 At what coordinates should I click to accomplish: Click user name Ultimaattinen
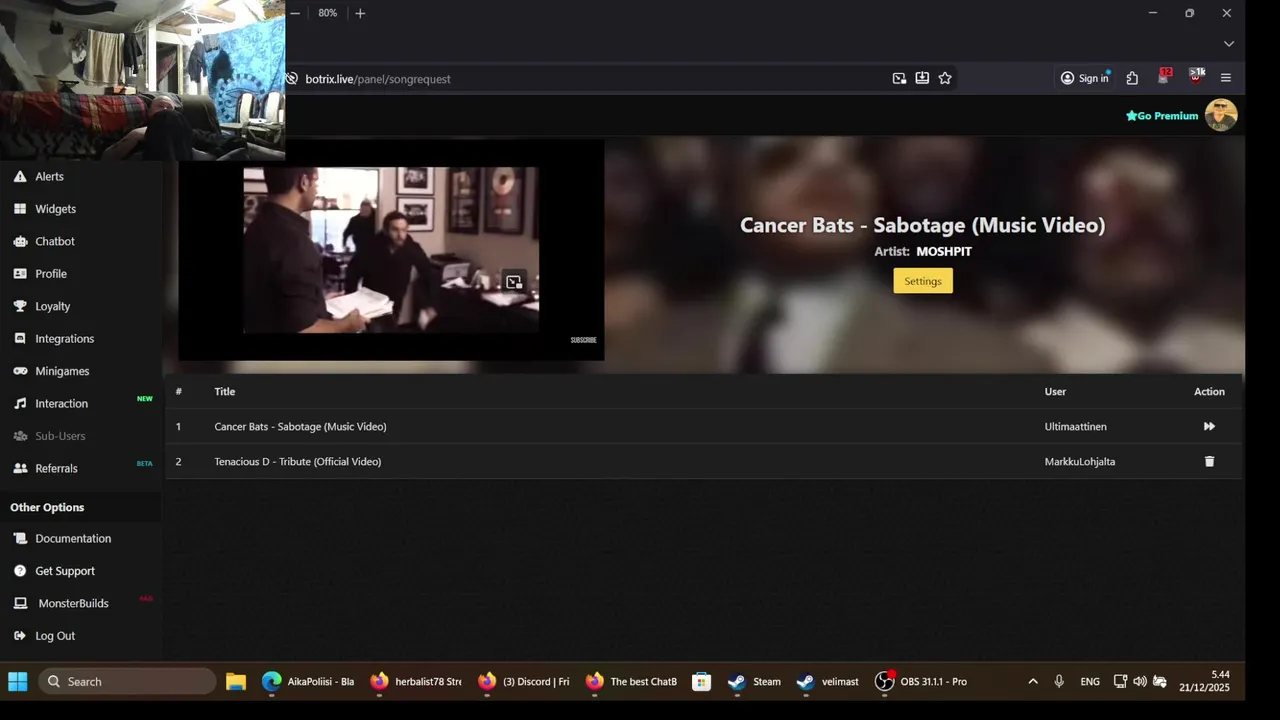click(x=1075, y=426)
